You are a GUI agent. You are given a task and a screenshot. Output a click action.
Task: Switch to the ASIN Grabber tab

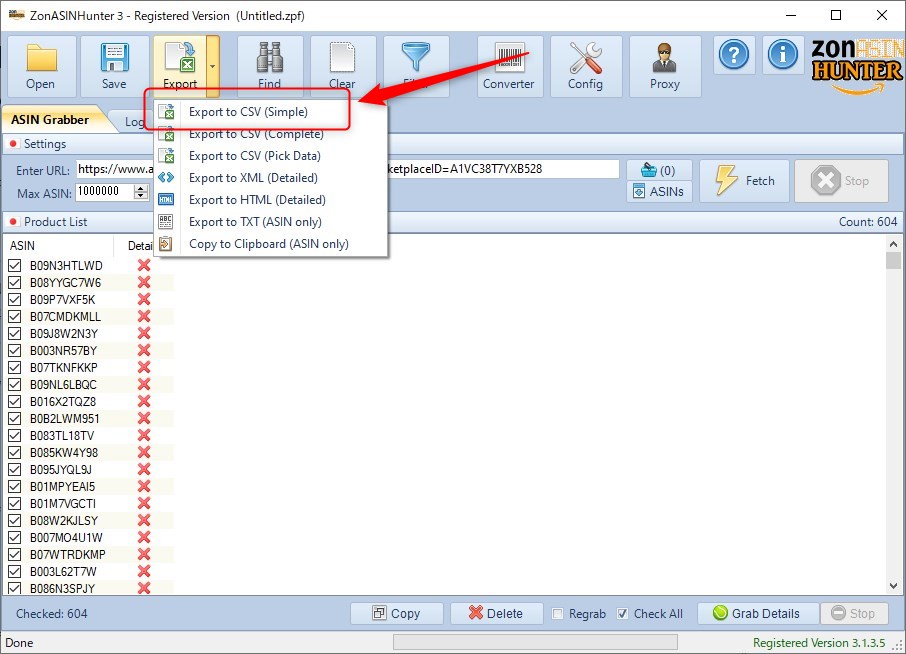(51, 120)
